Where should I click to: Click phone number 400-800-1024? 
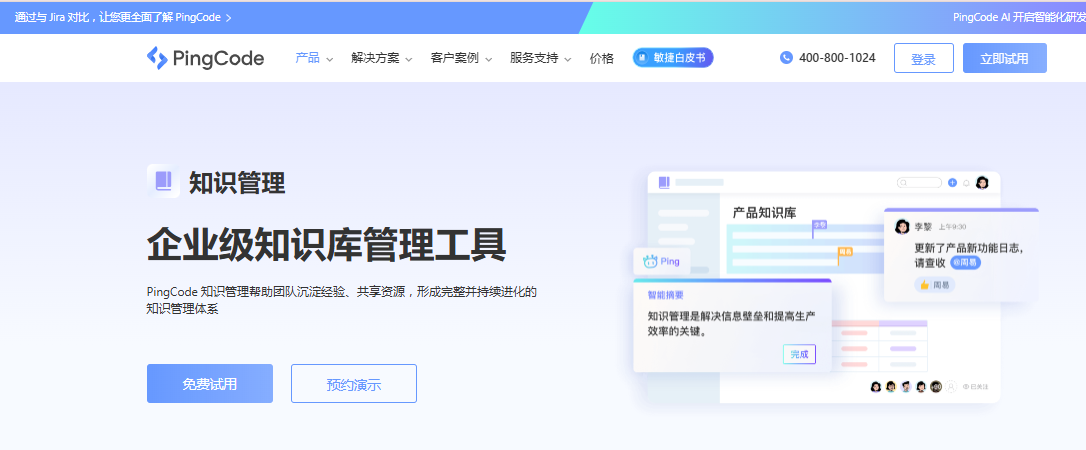pos(837,58)
